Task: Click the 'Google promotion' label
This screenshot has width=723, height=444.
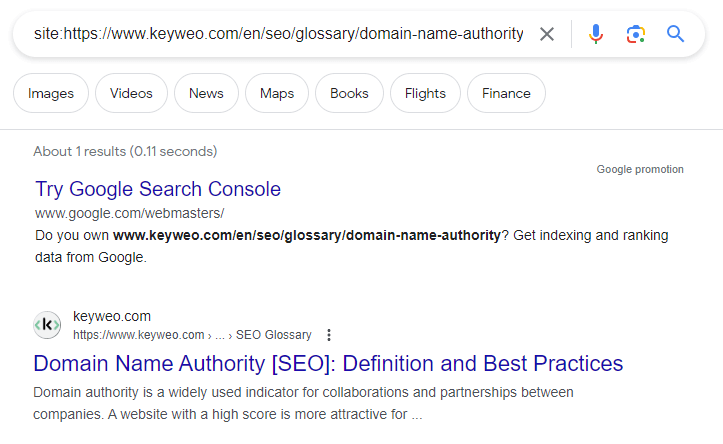Action: pyautogui.click(x=640, y=169)
